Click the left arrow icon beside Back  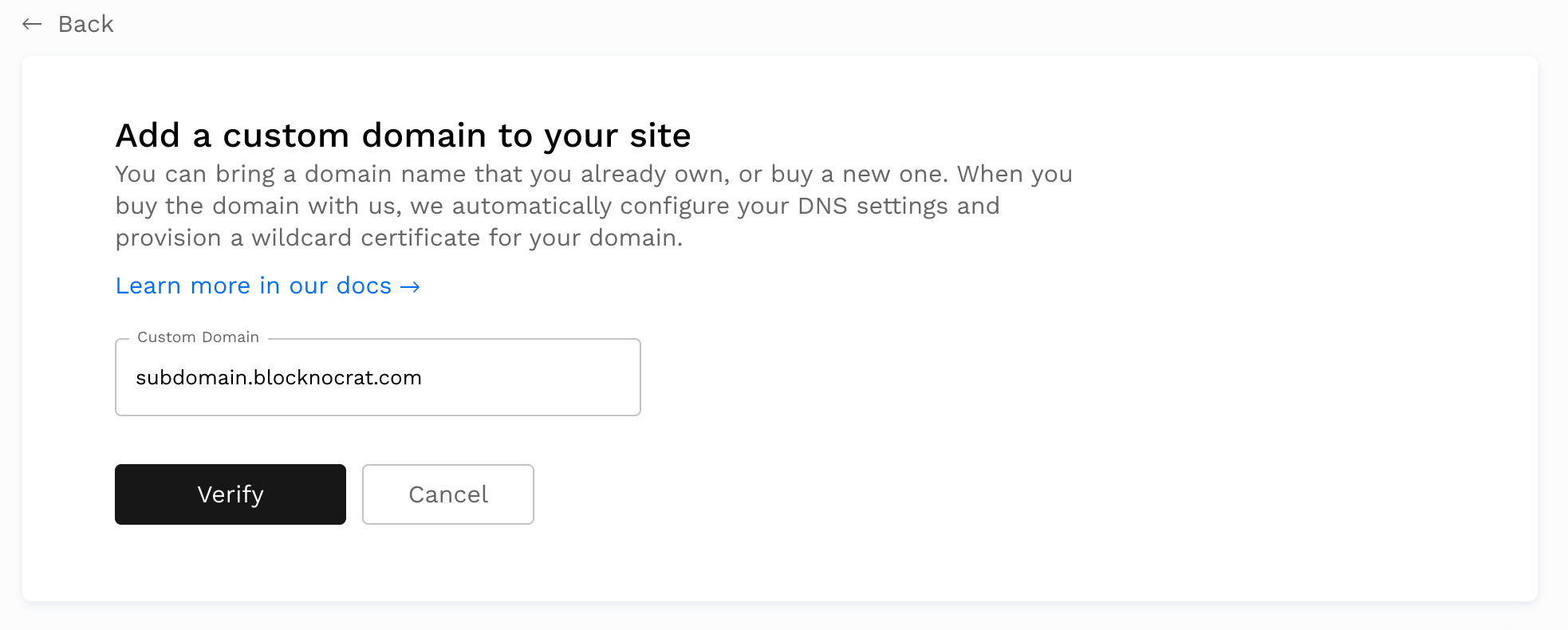click(x=32, y=24)
